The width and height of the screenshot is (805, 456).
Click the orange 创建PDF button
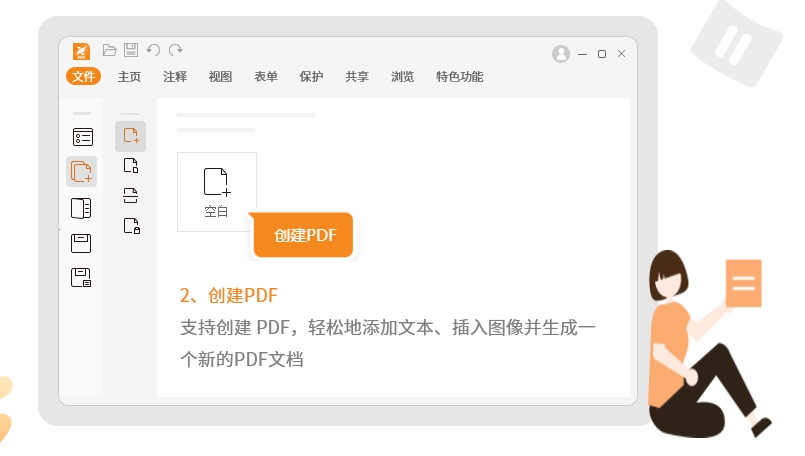[x=305, y=235]
